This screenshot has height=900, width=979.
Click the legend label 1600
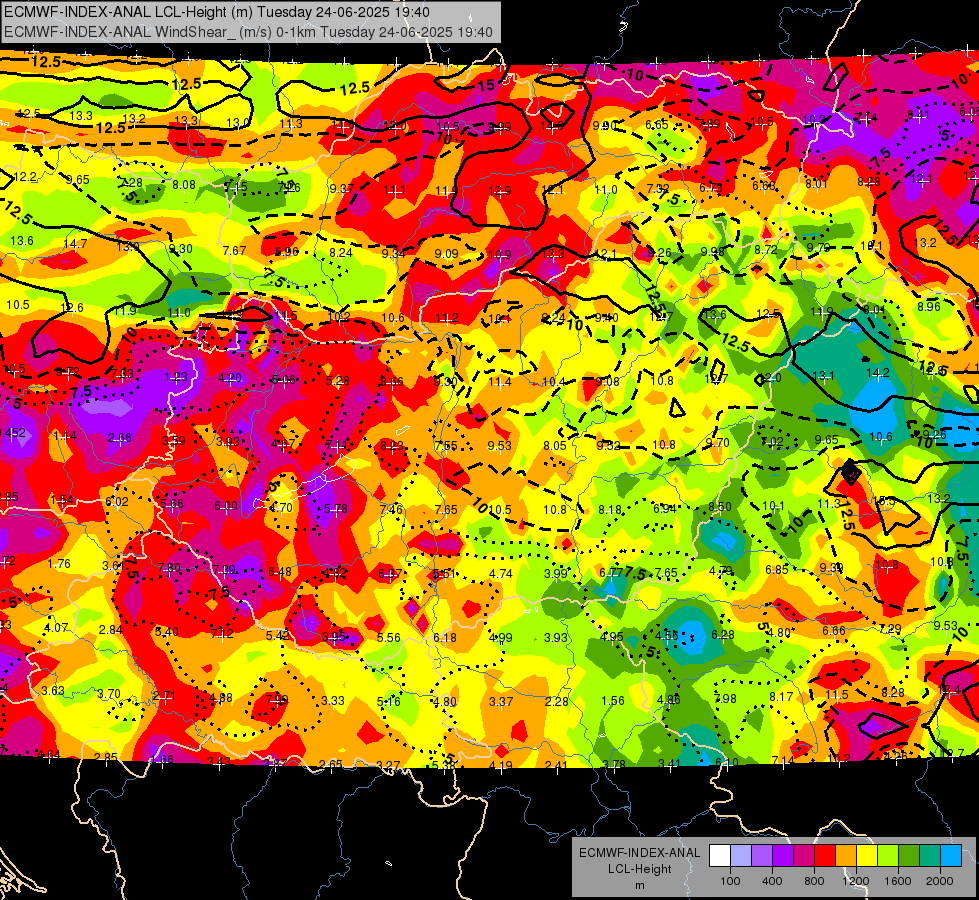click(x=898, y=881)
